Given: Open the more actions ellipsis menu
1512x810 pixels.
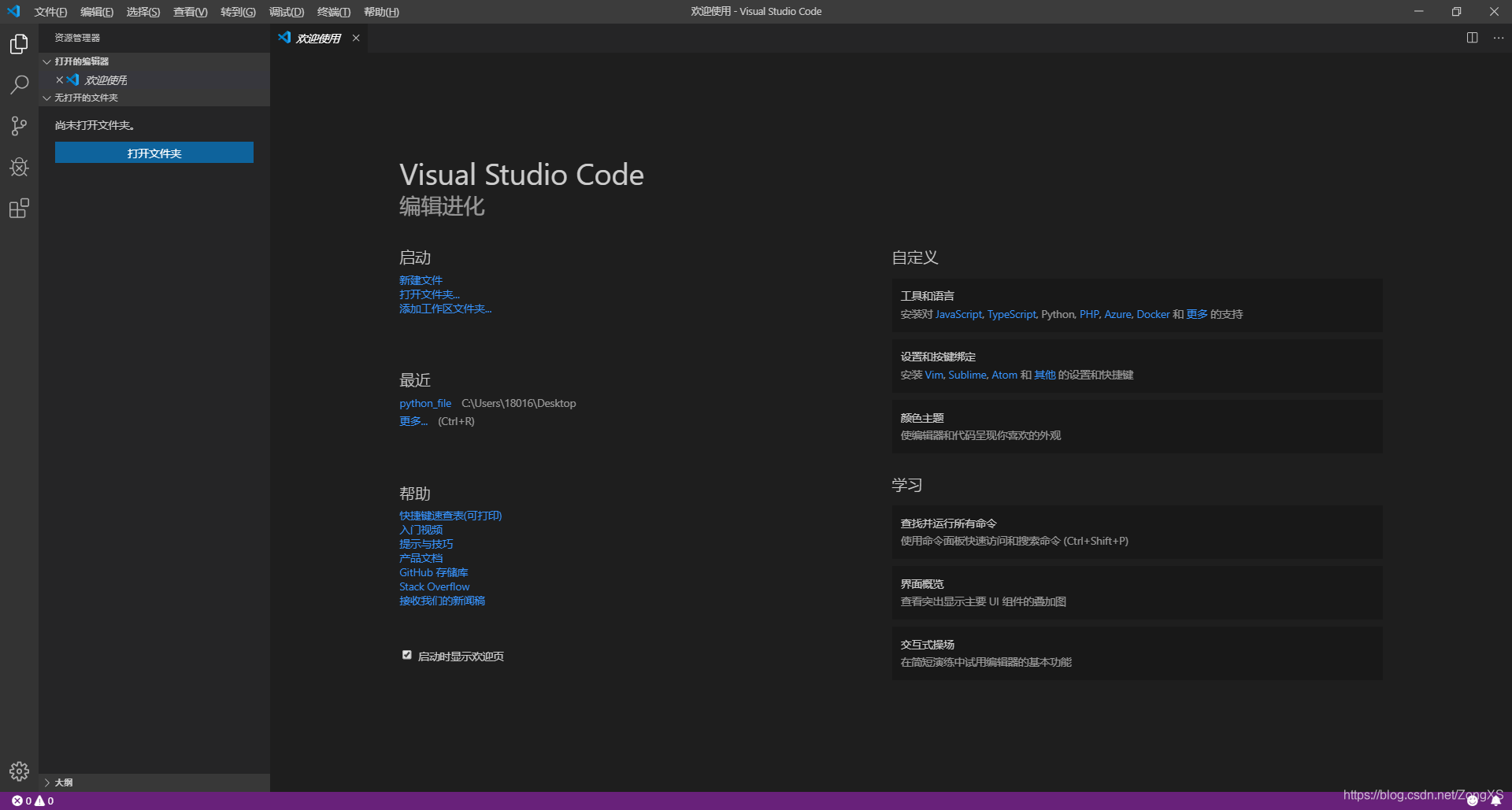Looking at the screenshot, I should 1498,38.
